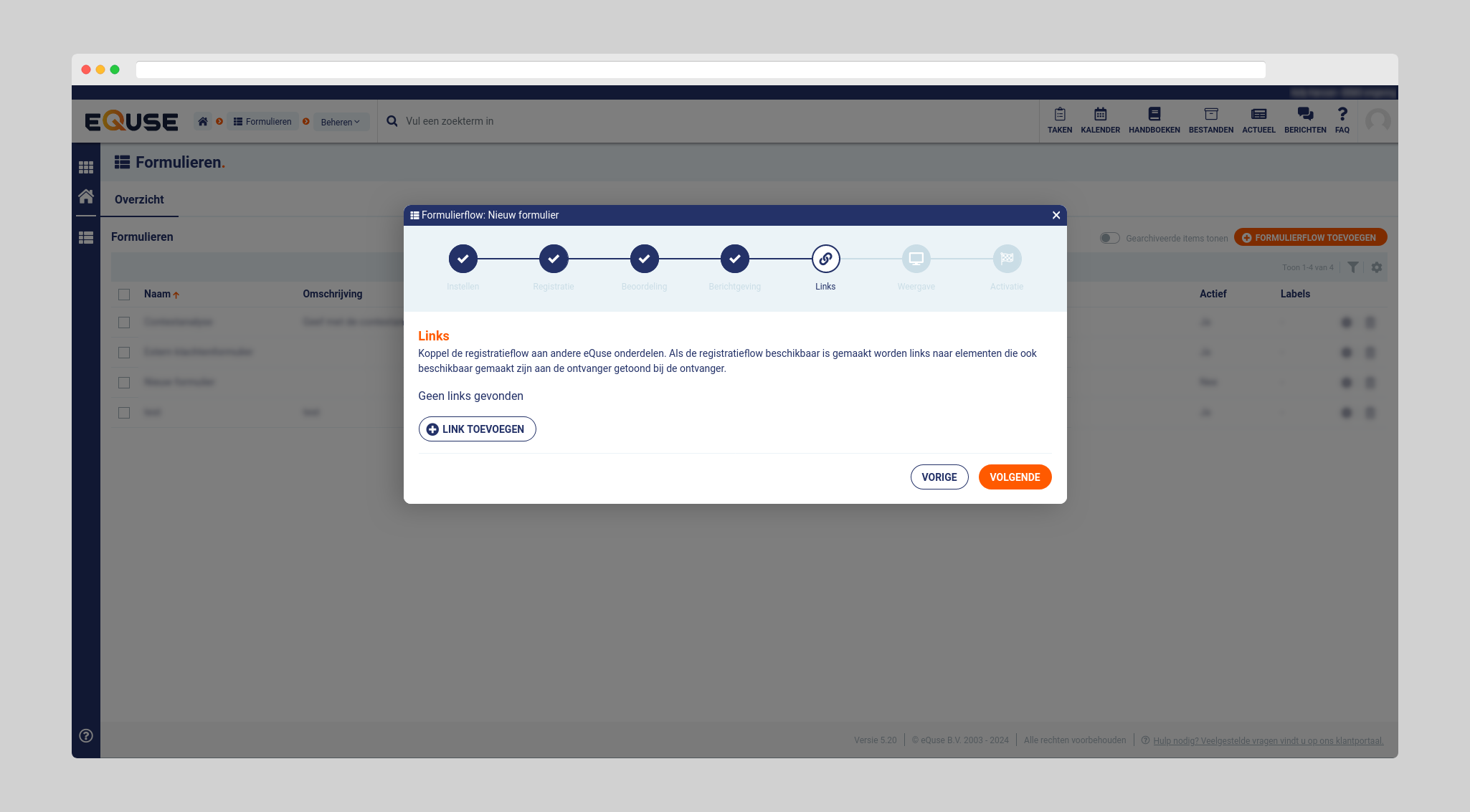Open the Weergave step monitor icon
This screenshot has width=1470, height=812.
pos(916,259)
